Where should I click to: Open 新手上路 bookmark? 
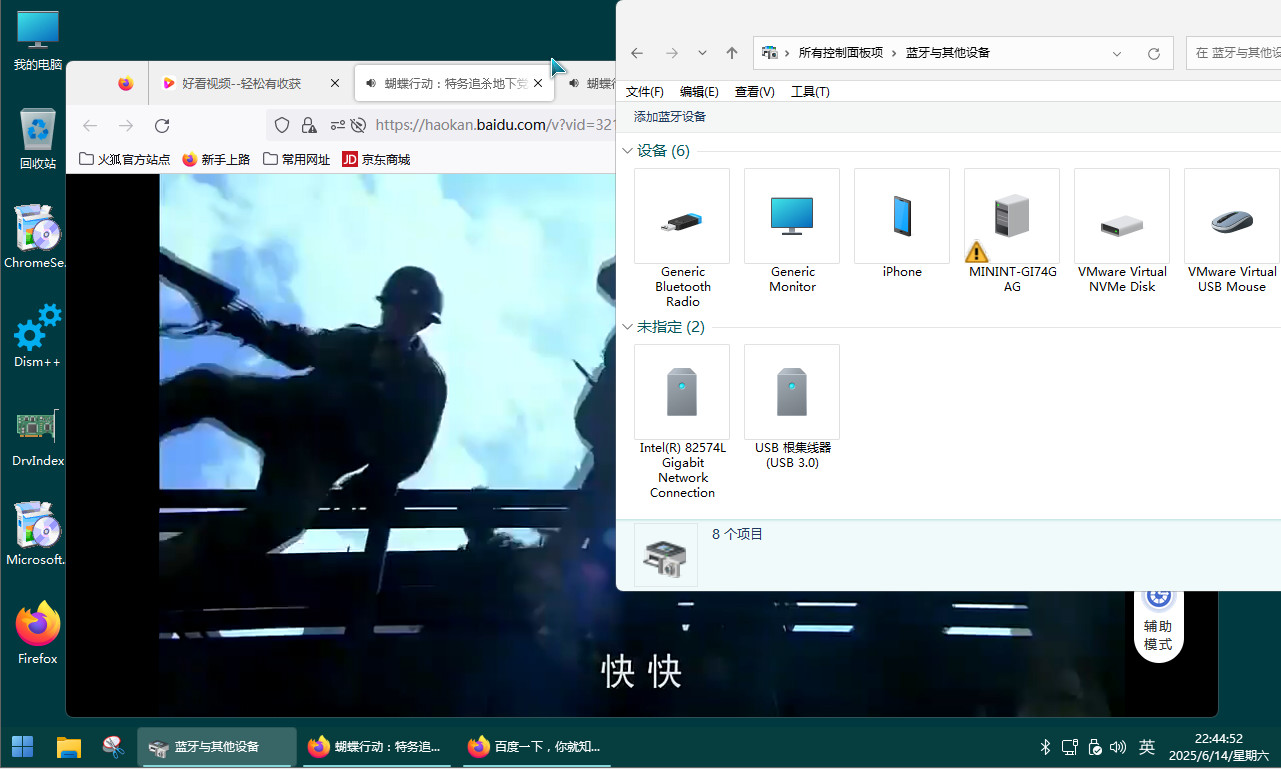pos(216,159)
